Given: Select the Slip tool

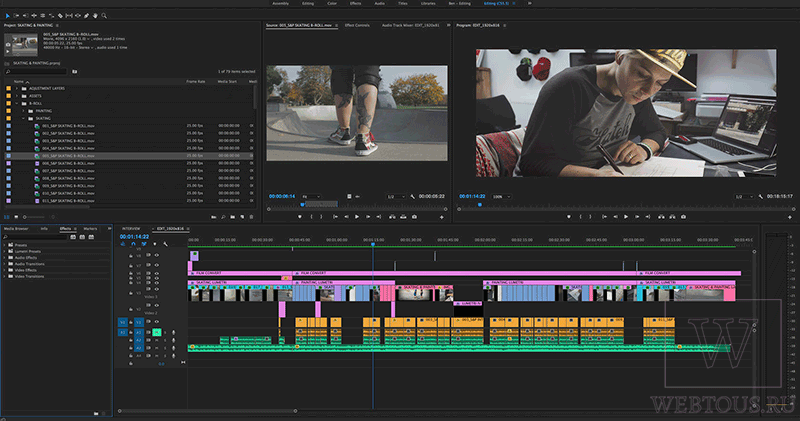Looking at the screenshot, I should 69,16.
